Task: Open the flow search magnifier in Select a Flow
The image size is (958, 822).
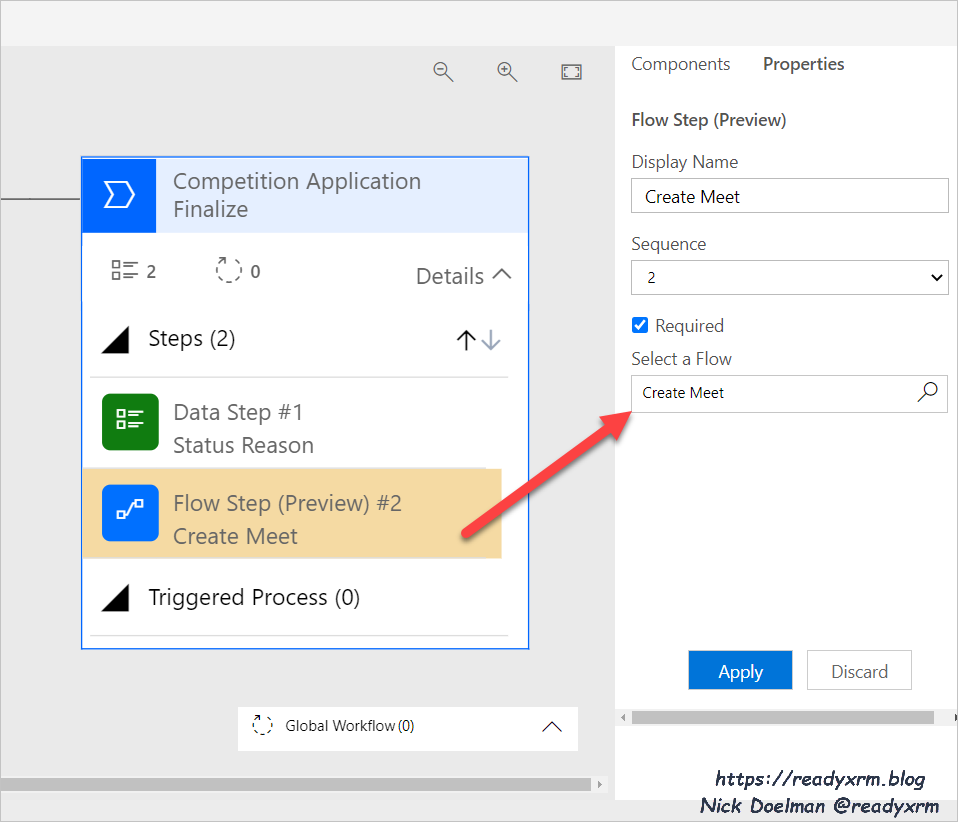Action: pos(927,393)
